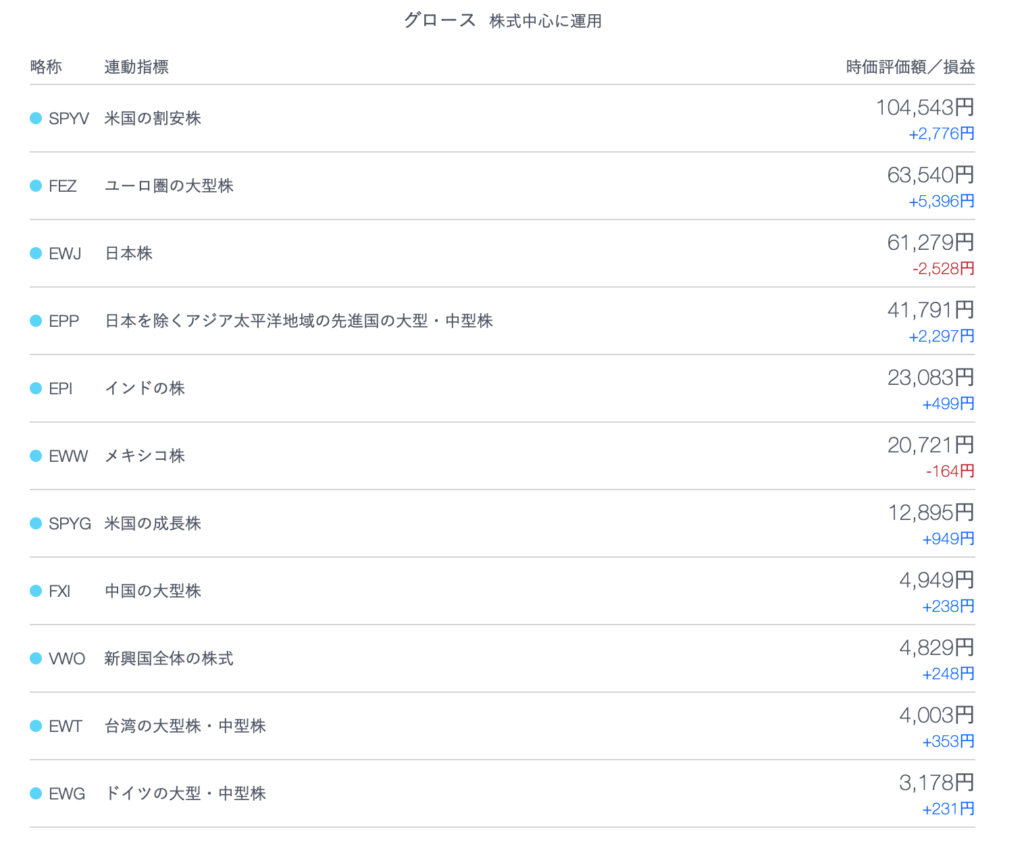Click 日本を除くアジア太平洋地域 description
The height and width of the screenshot is (867, 1024).
(x=298, y=321)
